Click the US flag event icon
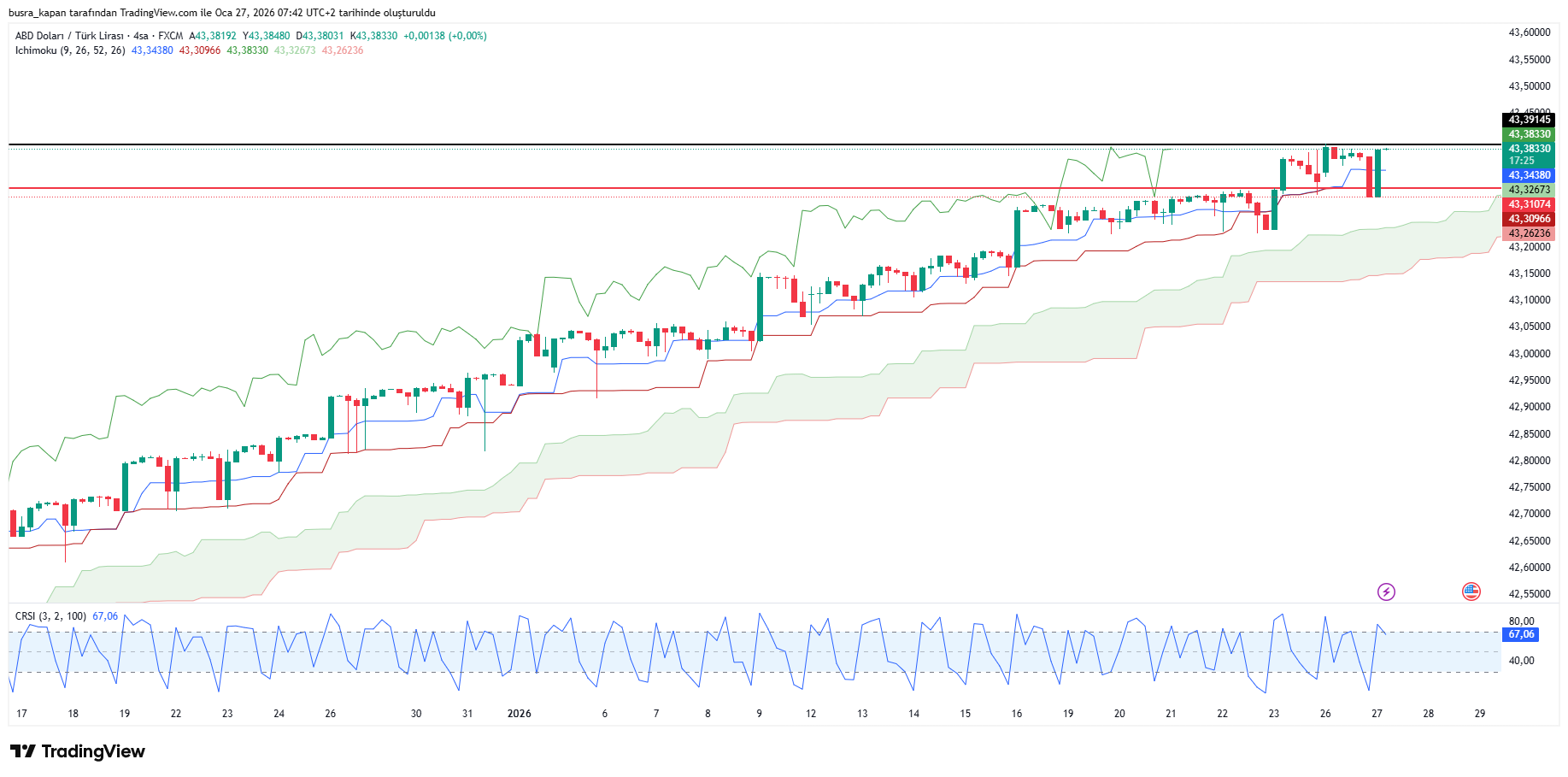This screenshot has width=1568, height=777. pos(1471,592)
